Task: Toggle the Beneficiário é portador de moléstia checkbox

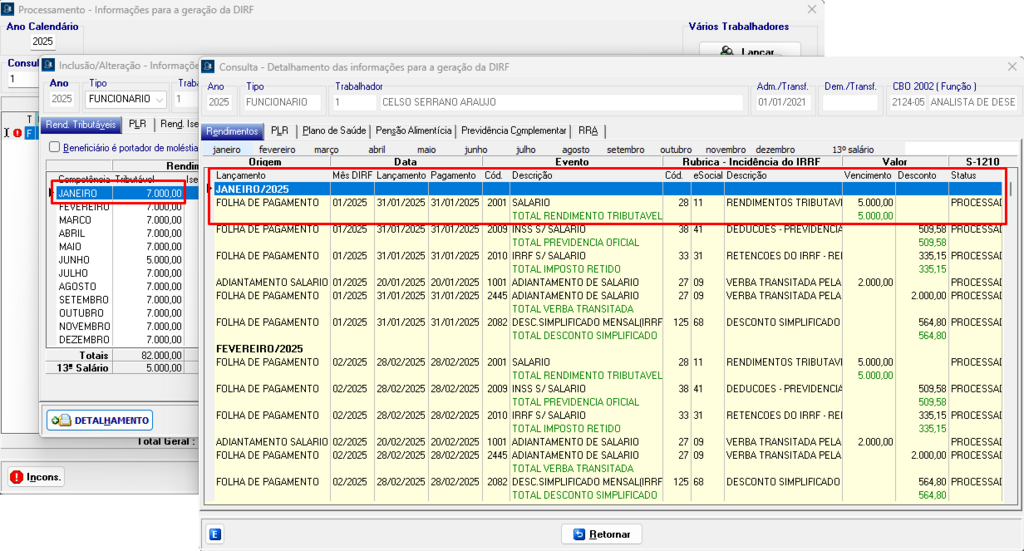Action: [x=55, y=147]
